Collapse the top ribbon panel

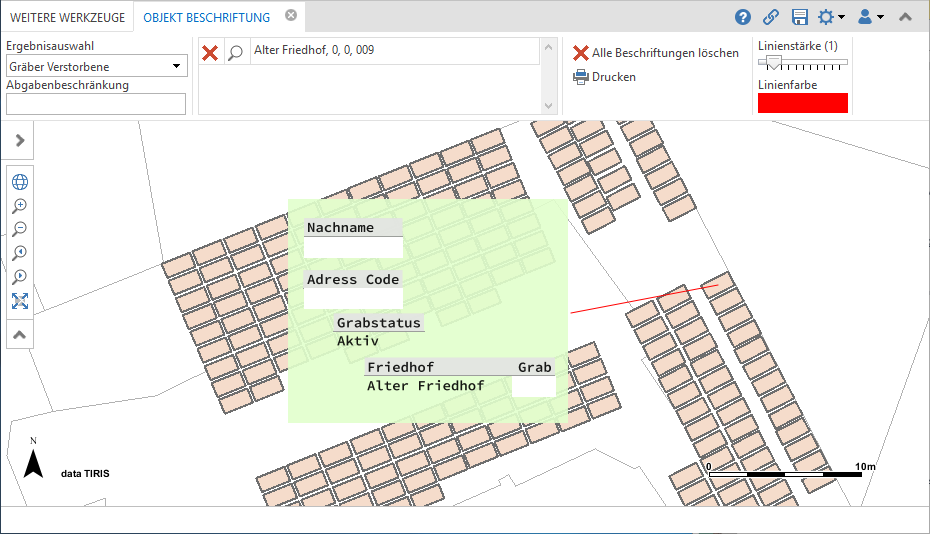(905, 17)
